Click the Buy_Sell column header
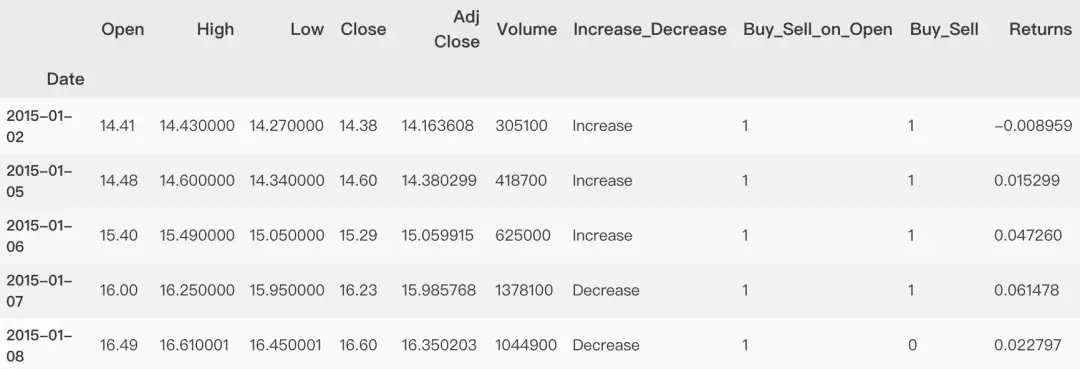 944,30
